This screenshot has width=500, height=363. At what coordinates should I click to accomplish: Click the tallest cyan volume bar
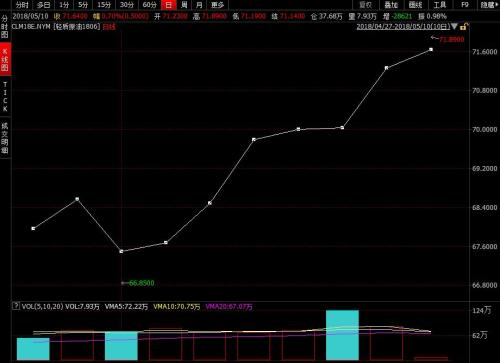point(342,335)
